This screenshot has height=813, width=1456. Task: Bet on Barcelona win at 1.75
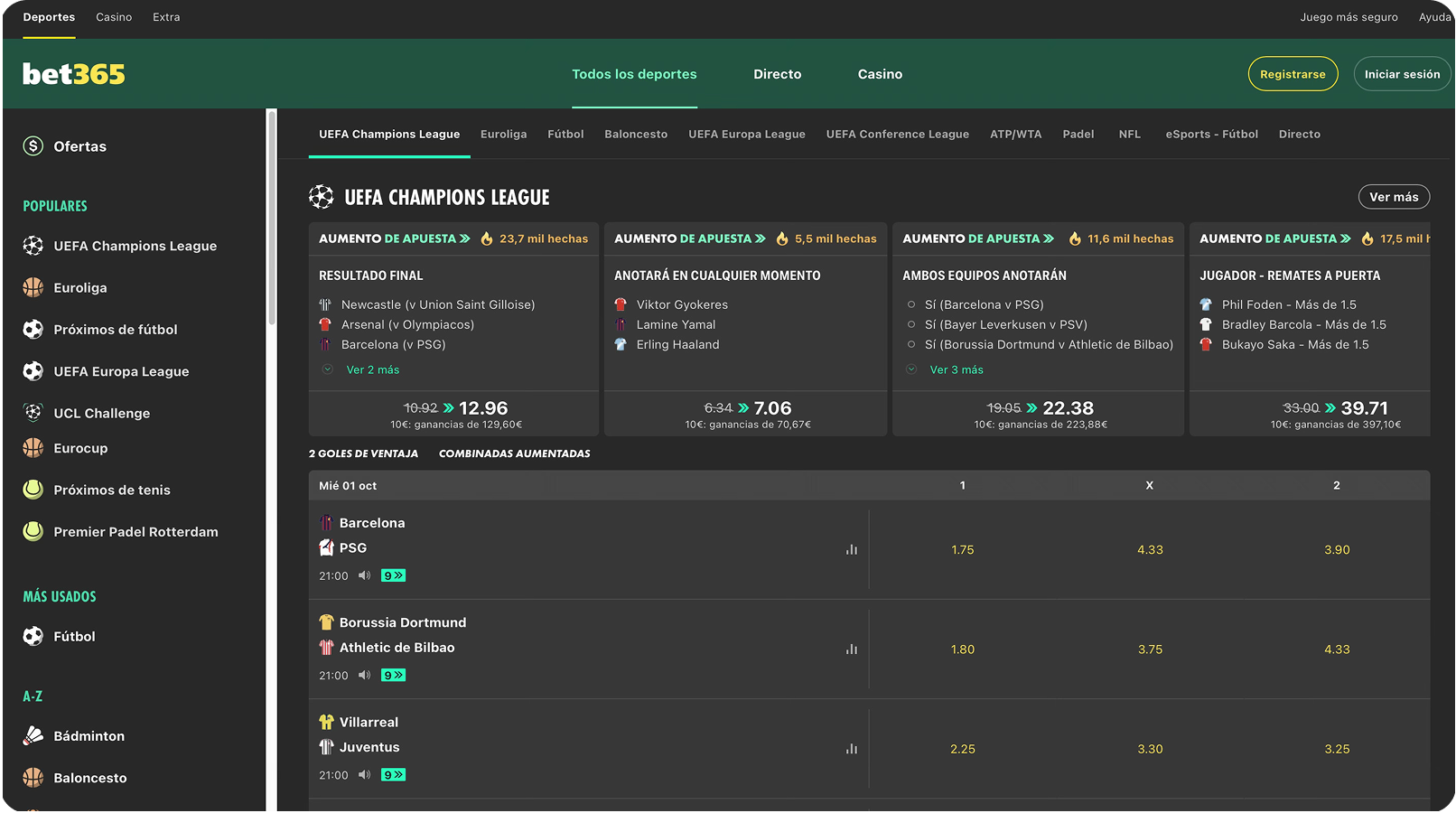(x=963, y=549)
